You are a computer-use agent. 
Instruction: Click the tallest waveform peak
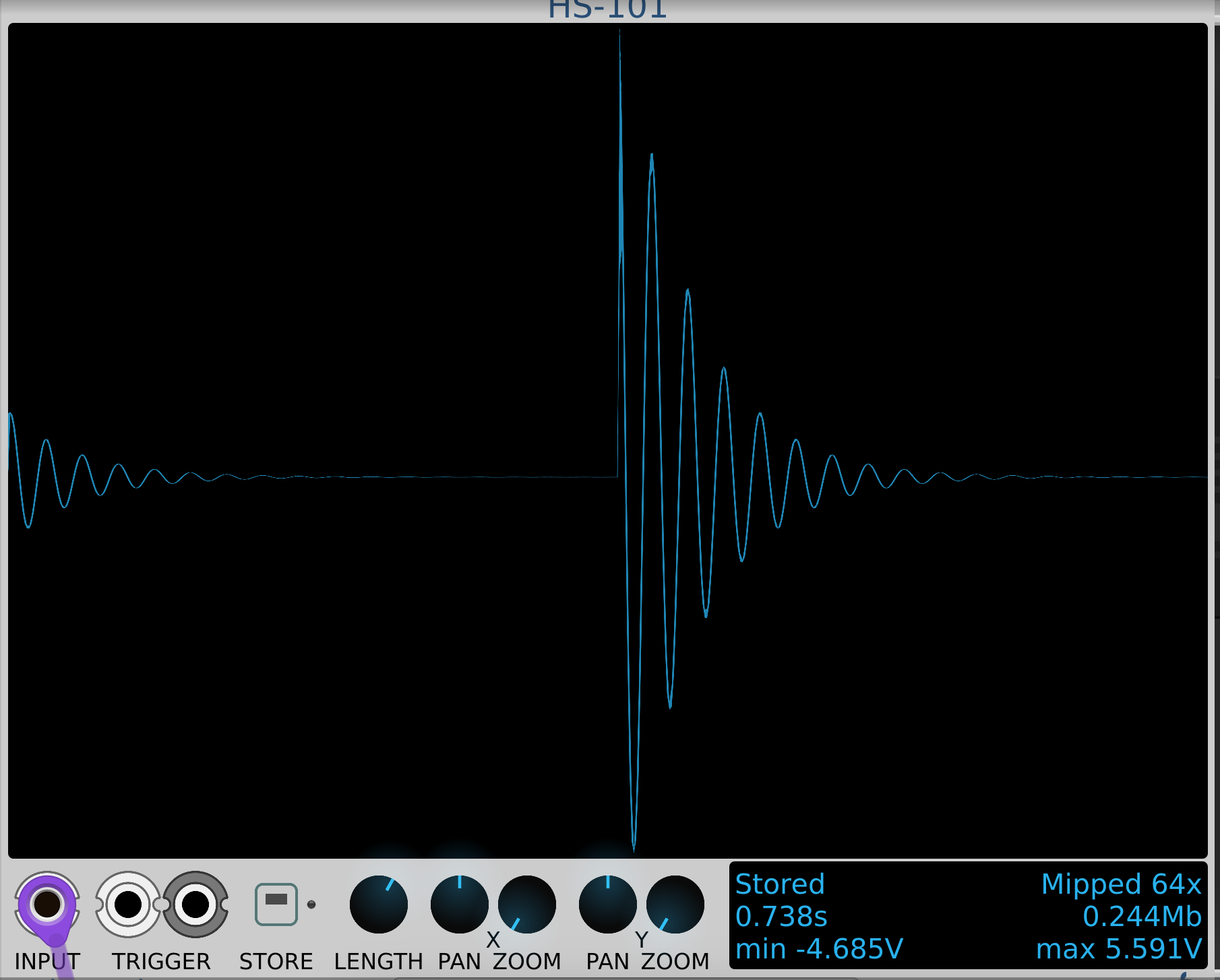[619, 34]
